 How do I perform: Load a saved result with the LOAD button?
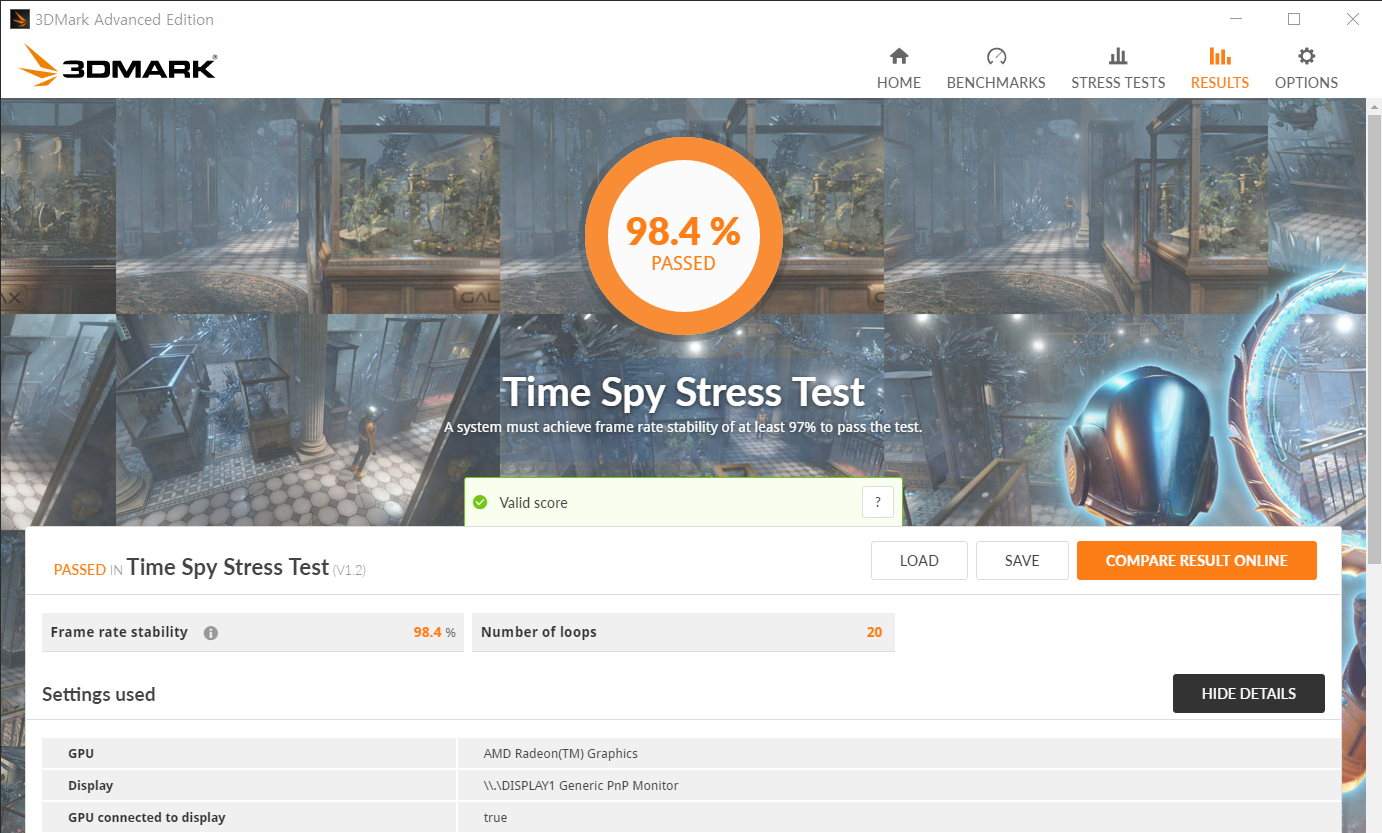coord(919,561)
